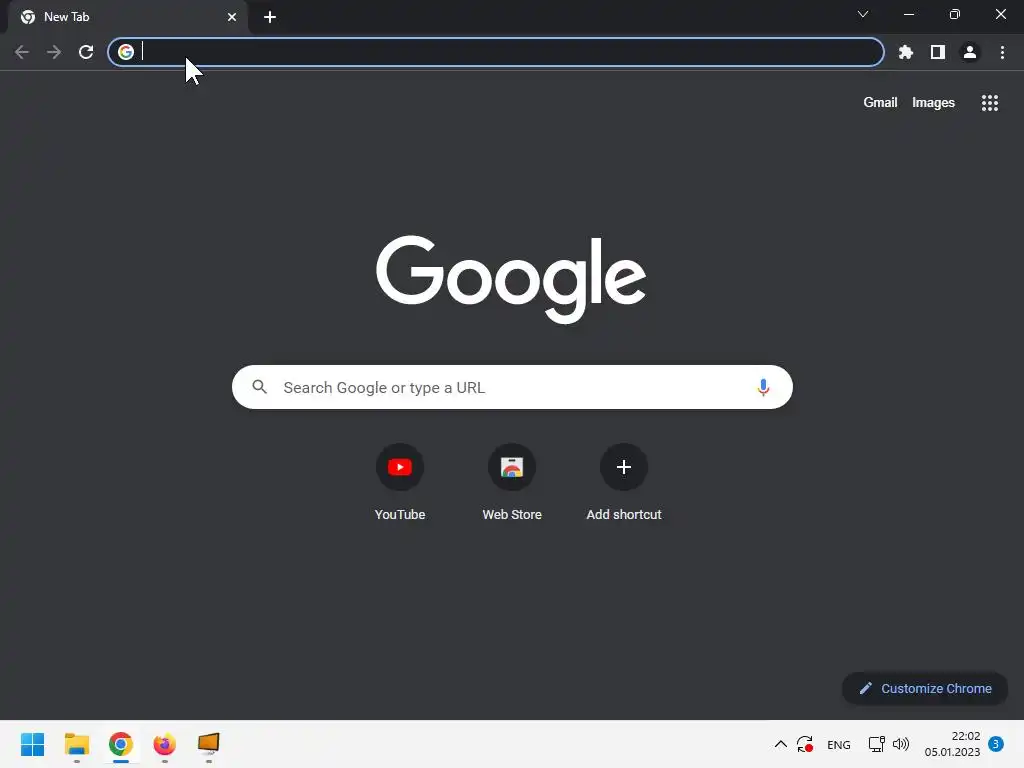
Task: Start voice search microphone icon
Action: click(763, 387)
